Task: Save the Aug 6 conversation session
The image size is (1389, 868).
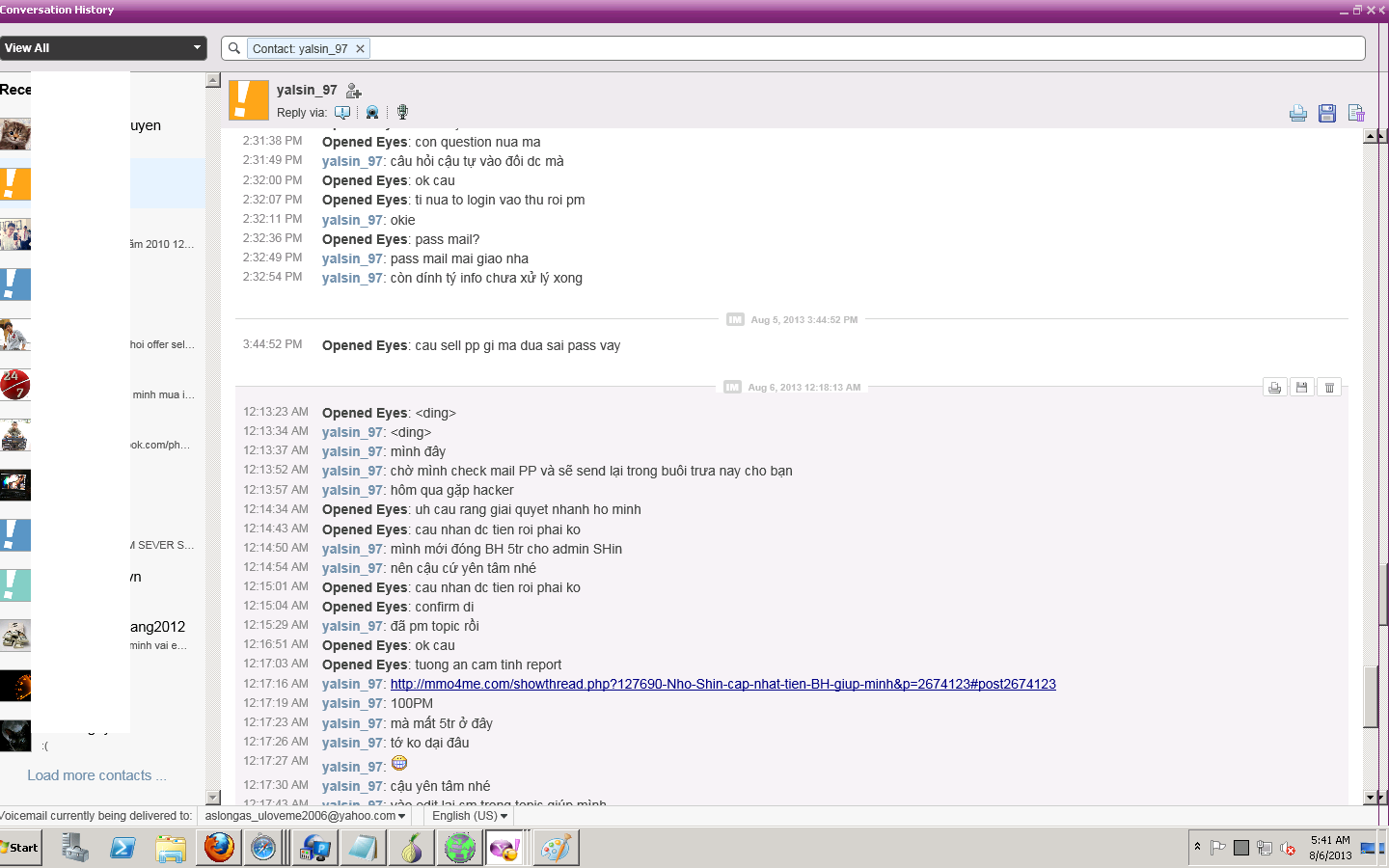Action: [1302, 388]
